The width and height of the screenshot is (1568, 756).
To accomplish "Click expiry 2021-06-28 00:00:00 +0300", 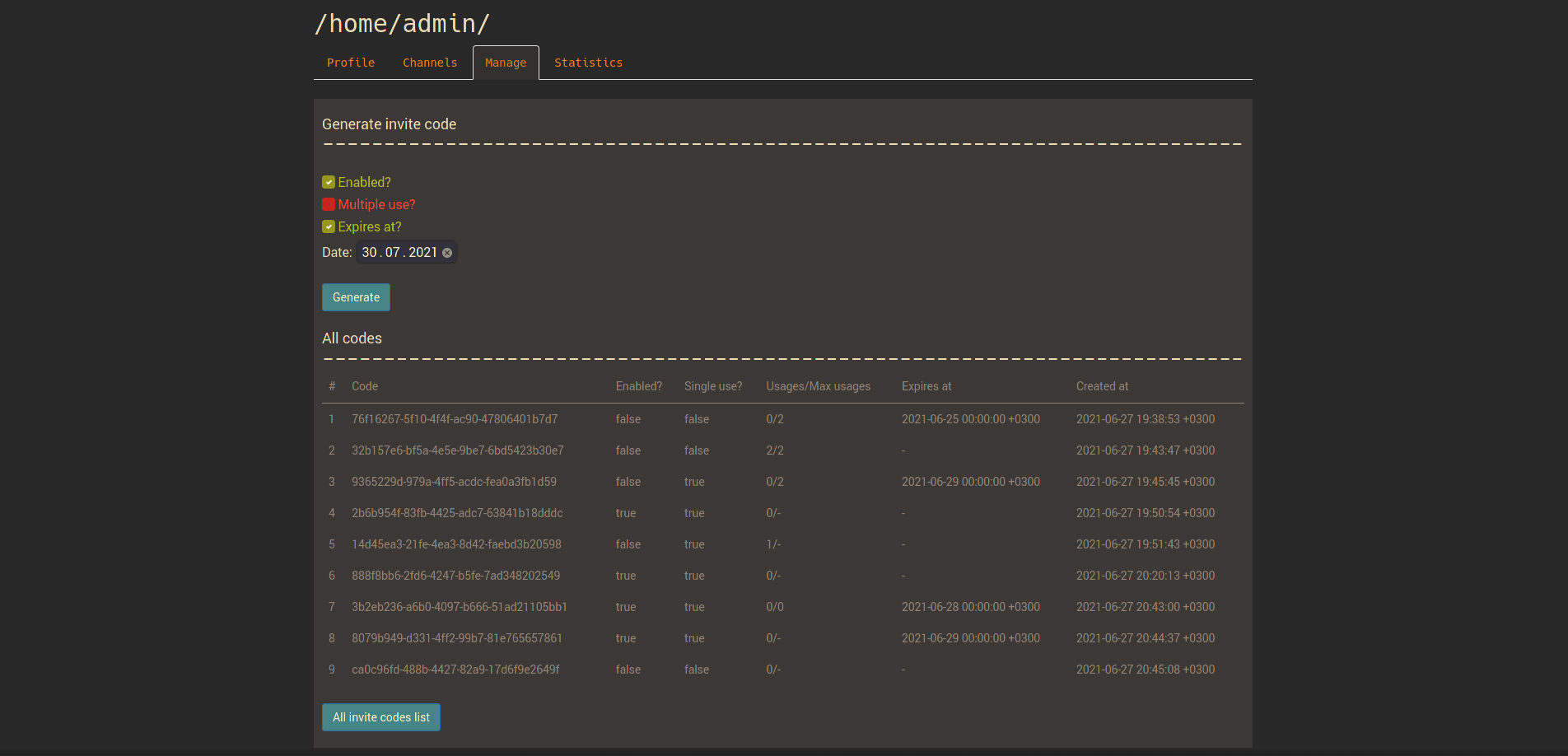I will [971, 607].
